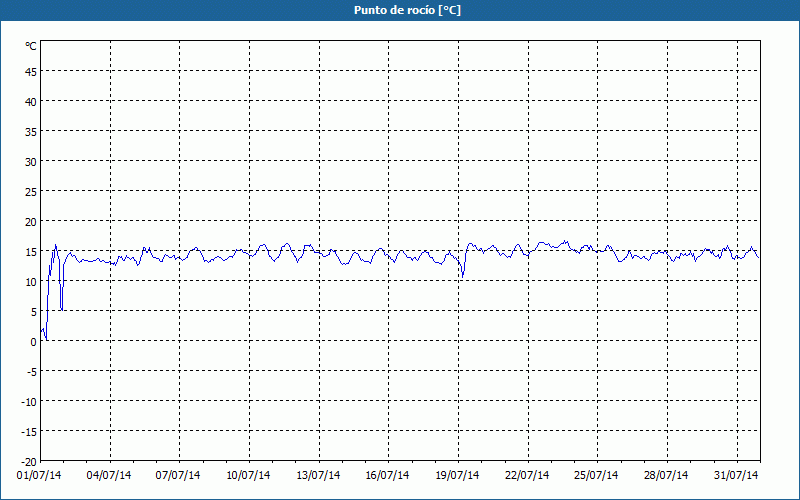Click the 22/07/14 date label
The width and height of the screenshot is (800, 500).
pyautogui.click(x=527, y=476)
